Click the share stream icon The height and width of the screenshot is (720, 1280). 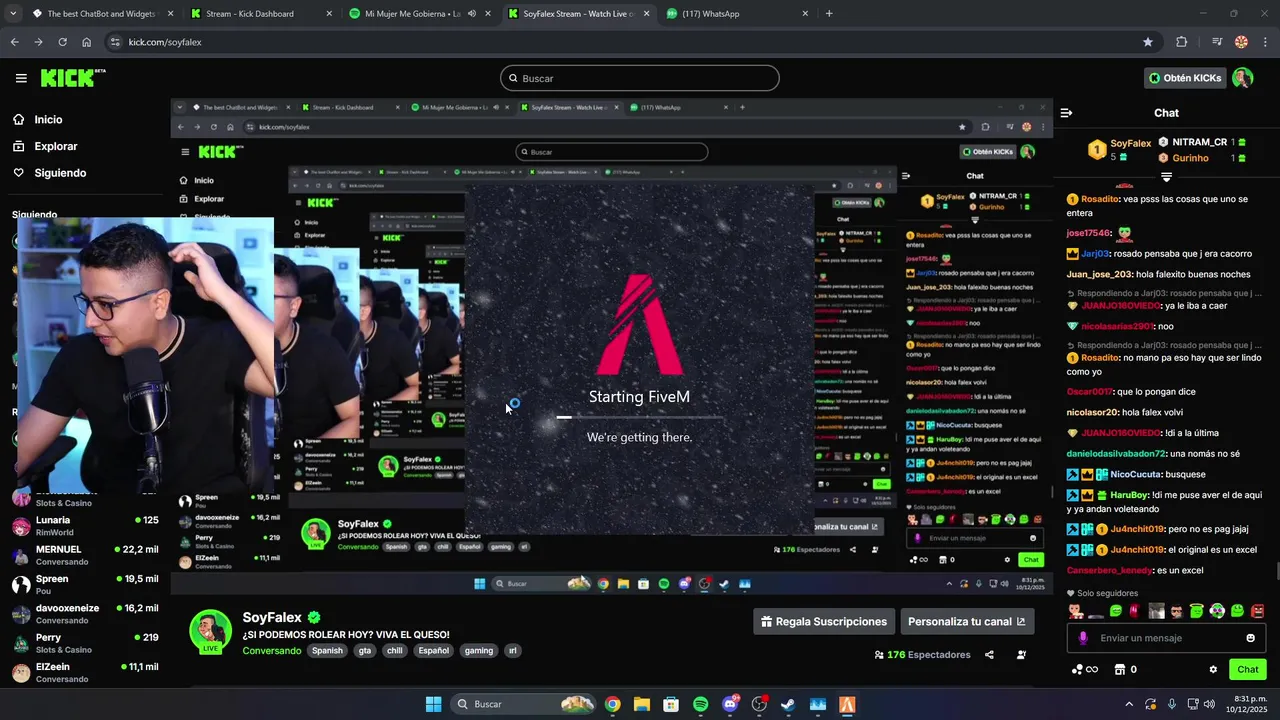click(x=989, y=655)
